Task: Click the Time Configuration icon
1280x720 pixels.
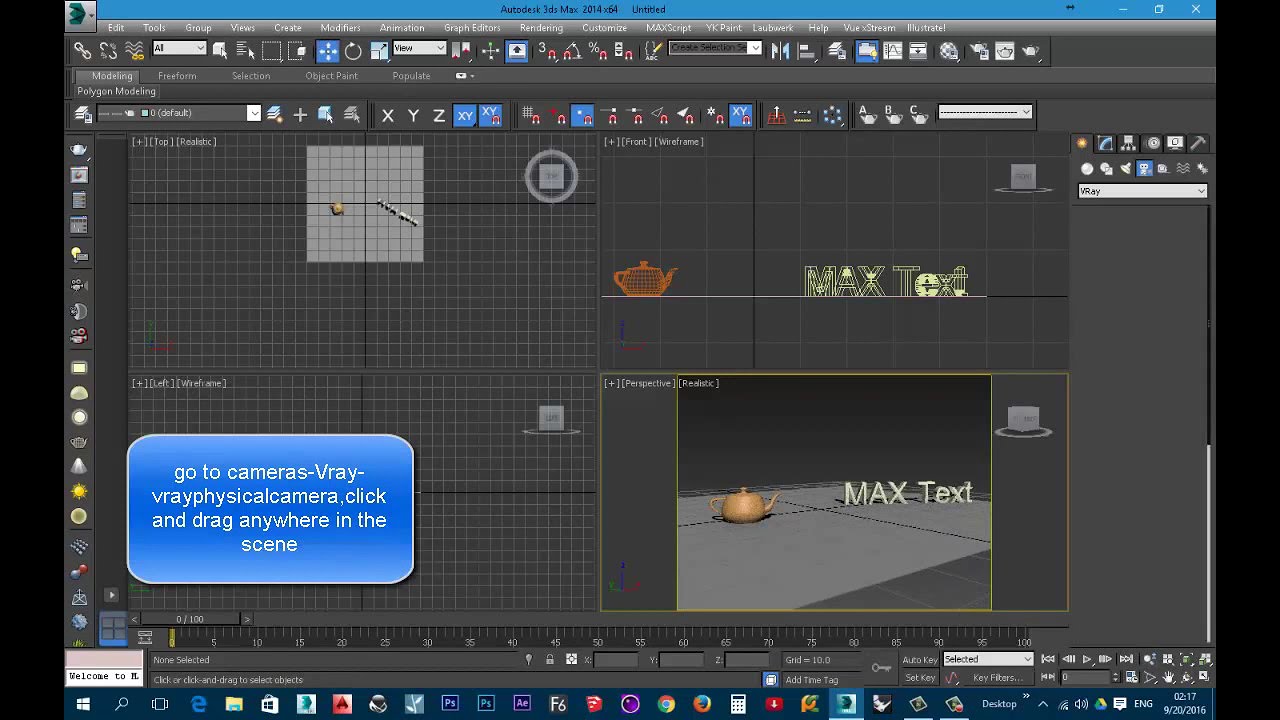Action: (x=1130, y=677)
